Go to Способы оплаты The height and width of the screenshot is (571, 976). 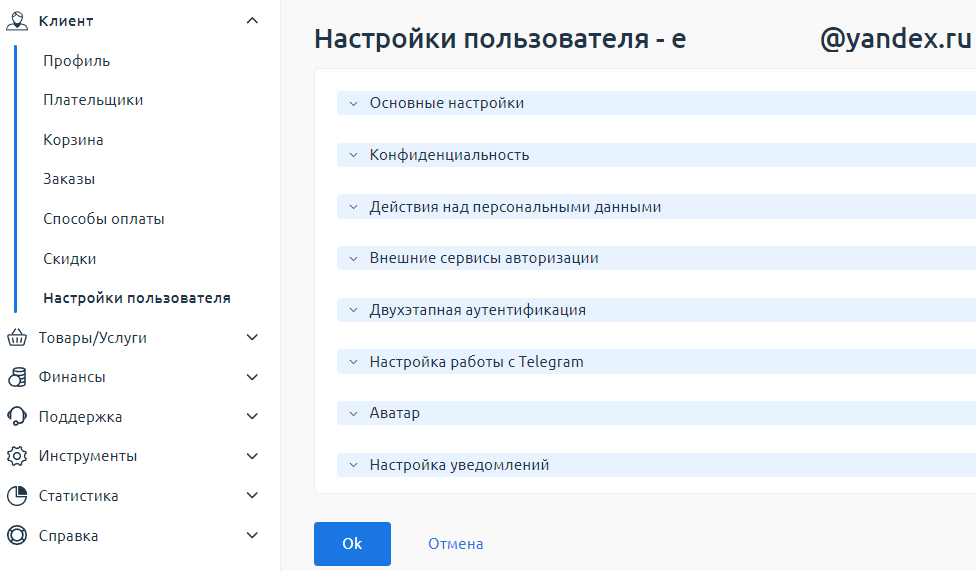point(104,219)
